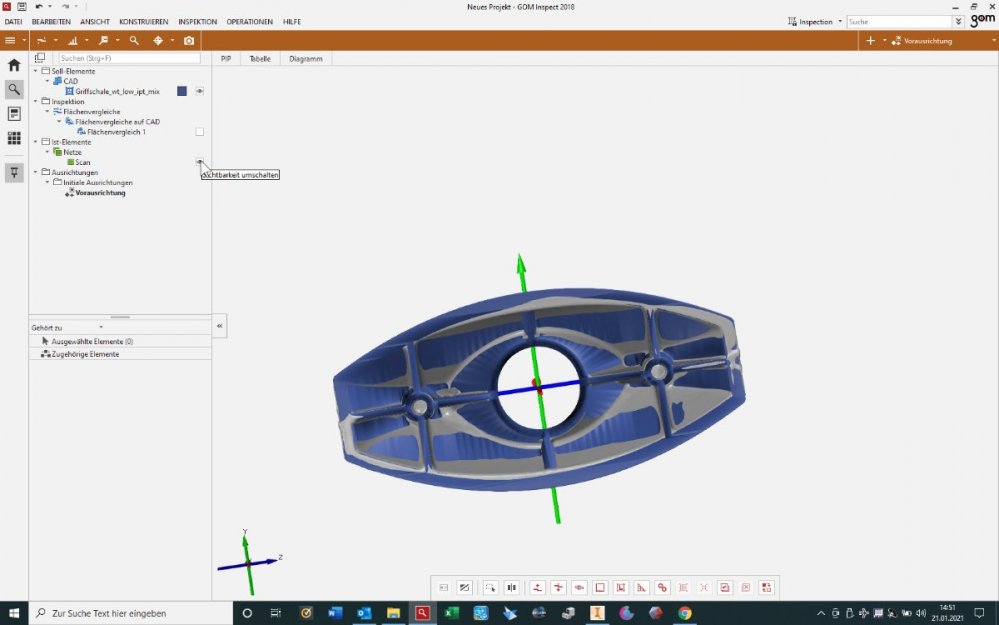Click the pin icon in left sidebar
The image size is (999, 625).
(x=14, y=172)
